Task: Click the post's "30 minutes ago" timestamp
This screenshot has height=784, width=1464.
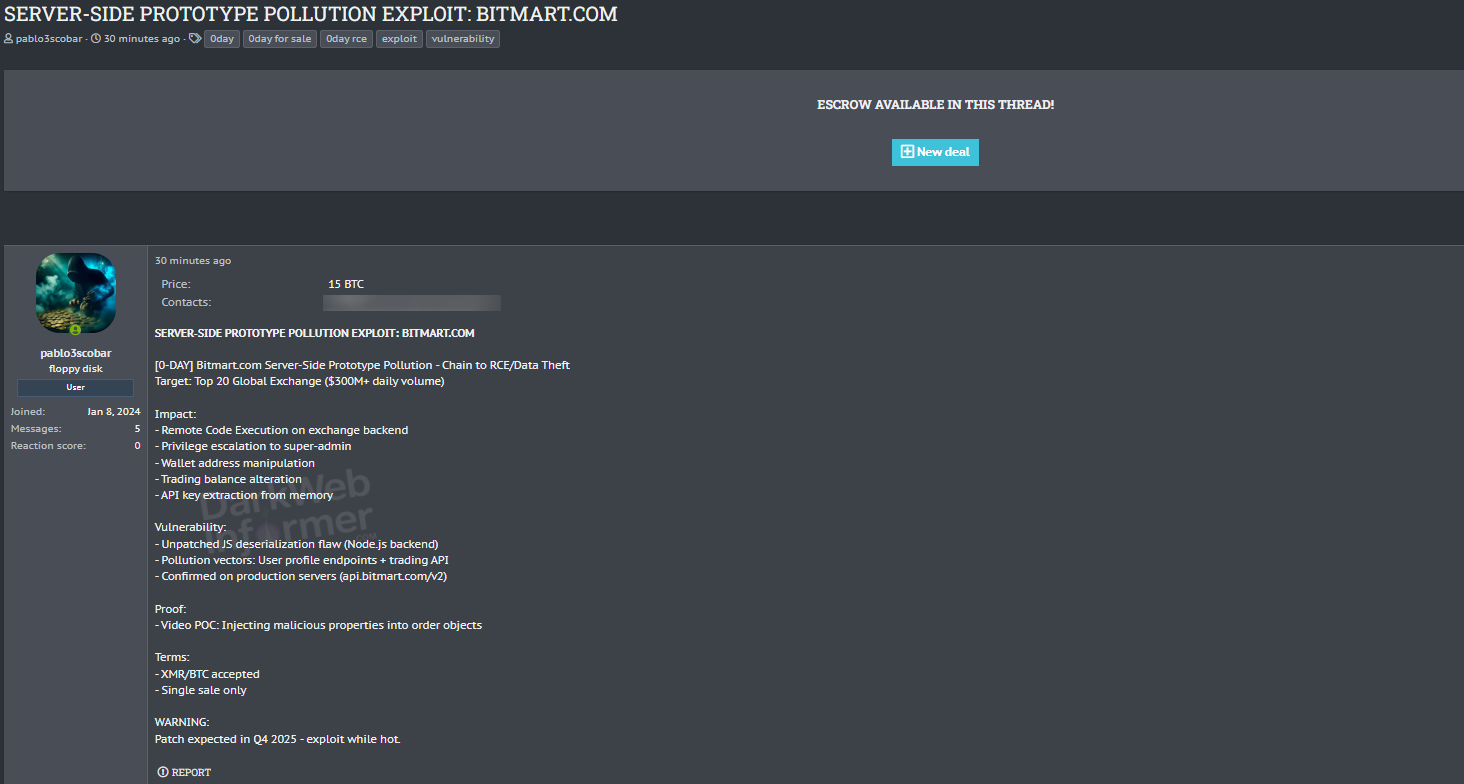Action: (193, 261)
